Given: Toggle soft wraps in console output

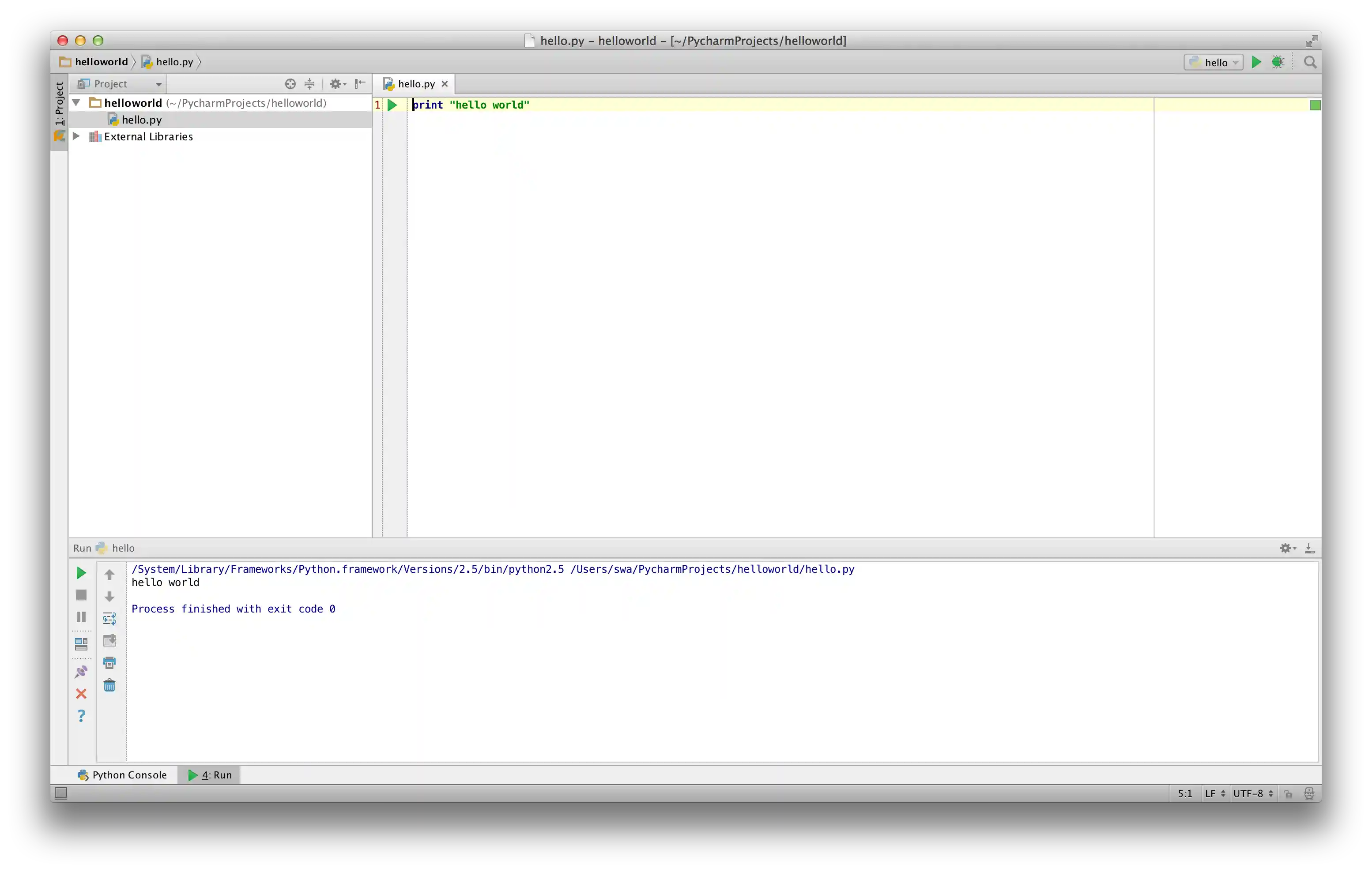Looking at the screenshot, I should coord(109,619).
